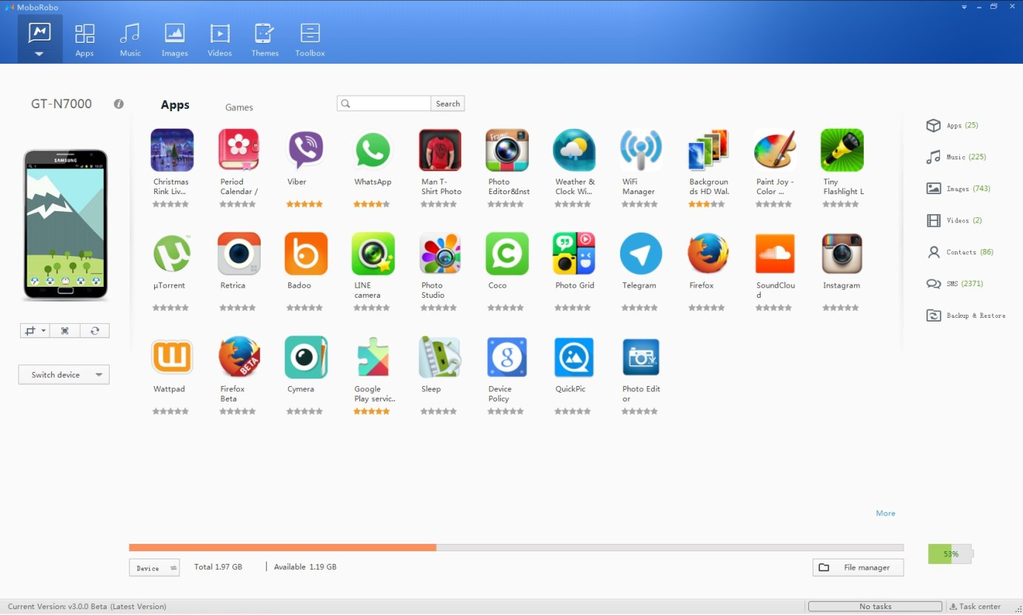The width and height of the screenshot is (1023, 615).
Task: Select the Firefox app icon
Action: [708, 254]
